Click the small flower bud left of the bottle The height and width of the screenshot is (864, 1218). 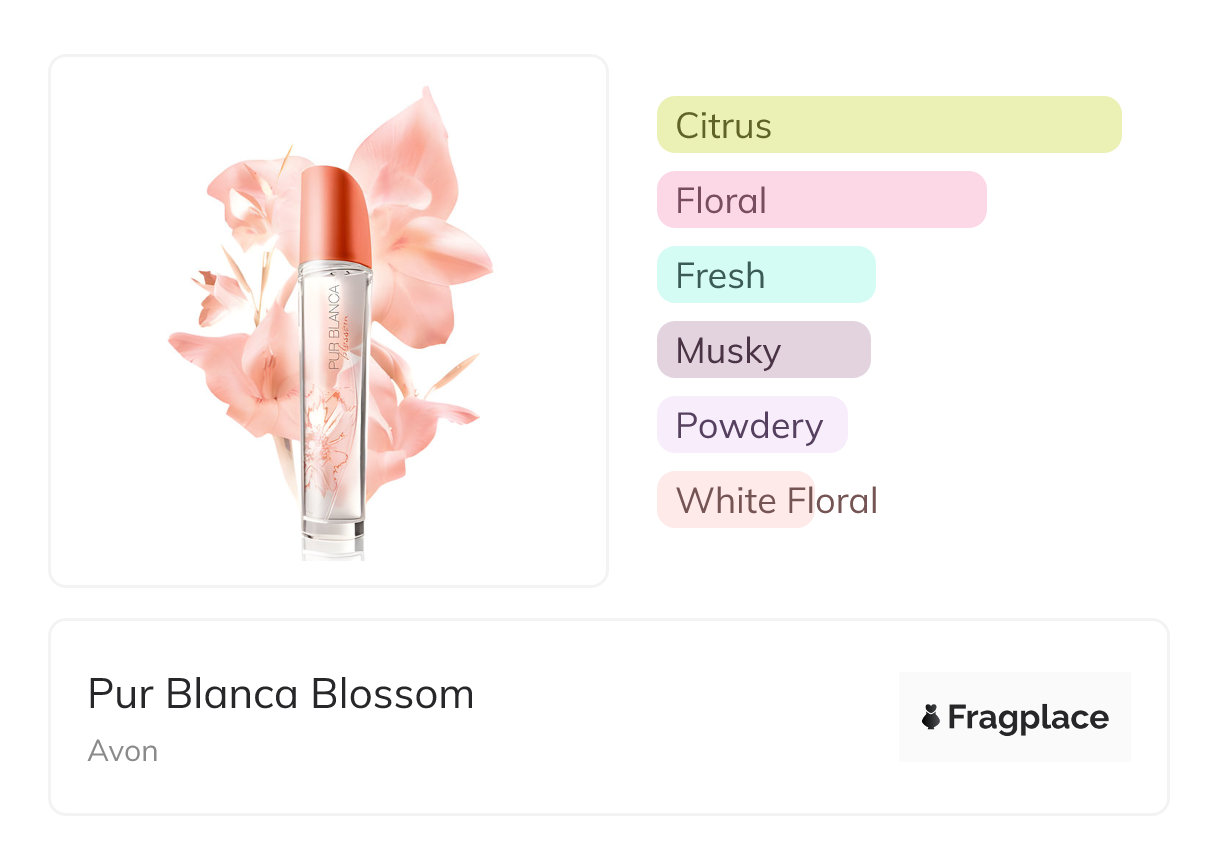(217, 294)
